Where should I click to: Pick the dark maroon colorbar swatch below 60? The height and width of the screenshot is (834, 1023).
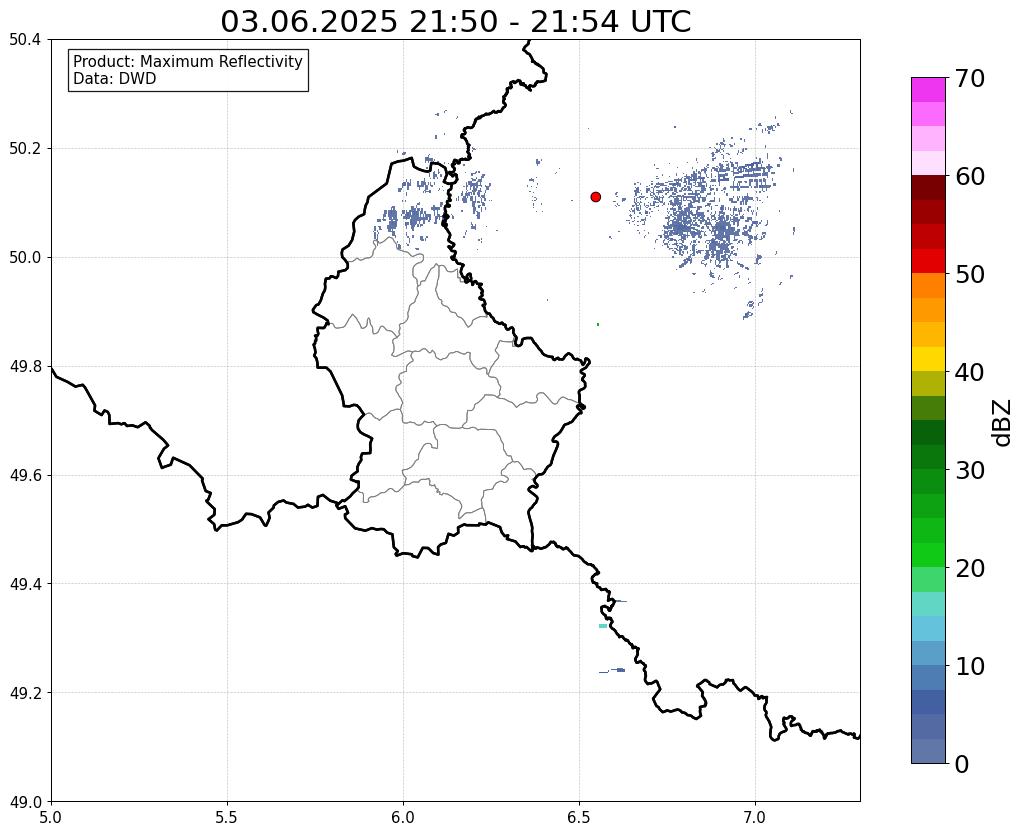[928, 188]
